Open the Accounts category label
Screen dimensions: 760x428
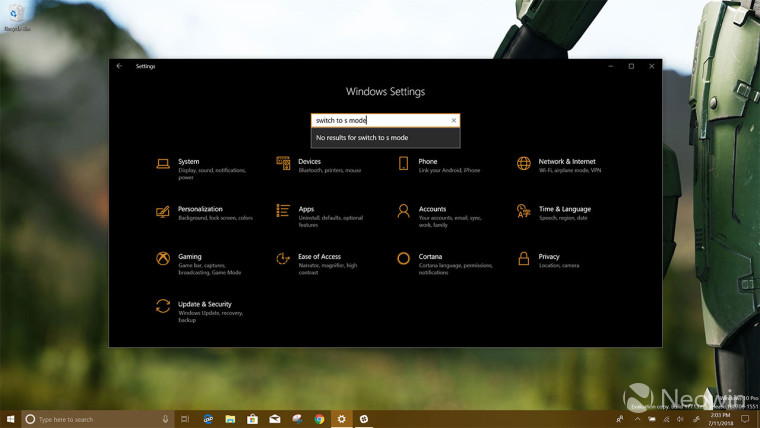pyautogui.click(x=432, y=209)
